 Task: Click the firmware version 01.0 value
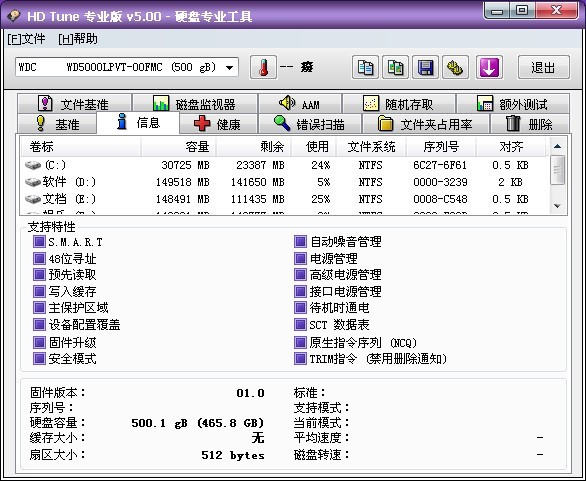tap(250, 393)
